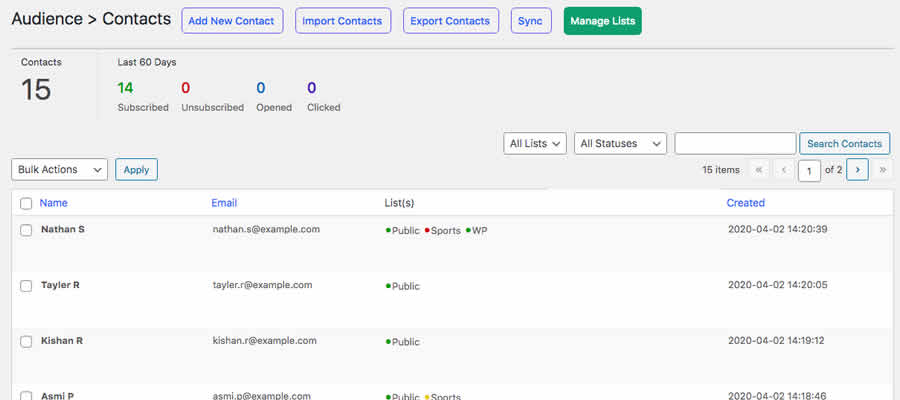Click the Sync button
The height and width of the screenshot is (400, 900).
[x=531, y=21]
